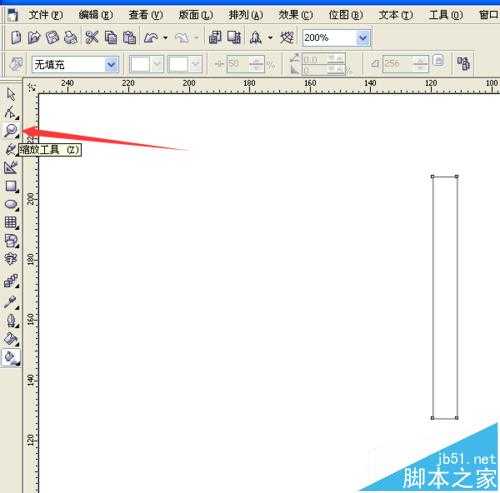Click the New document icon
Screen dimensions: 500x493
[16, 37]
